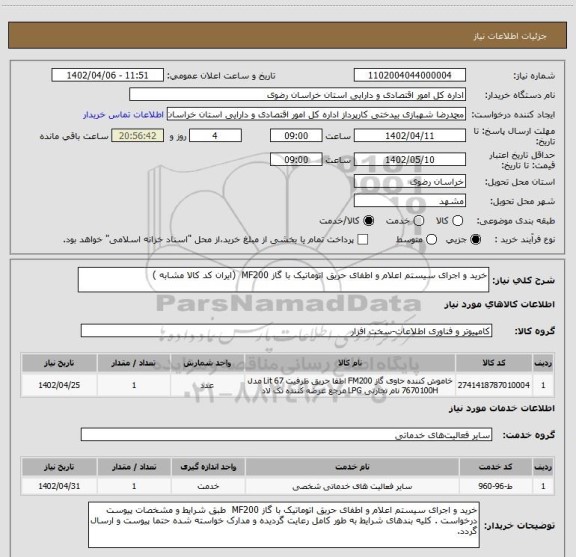
Task: Click the کد خدمت column header
Action: tap(496, 467)
